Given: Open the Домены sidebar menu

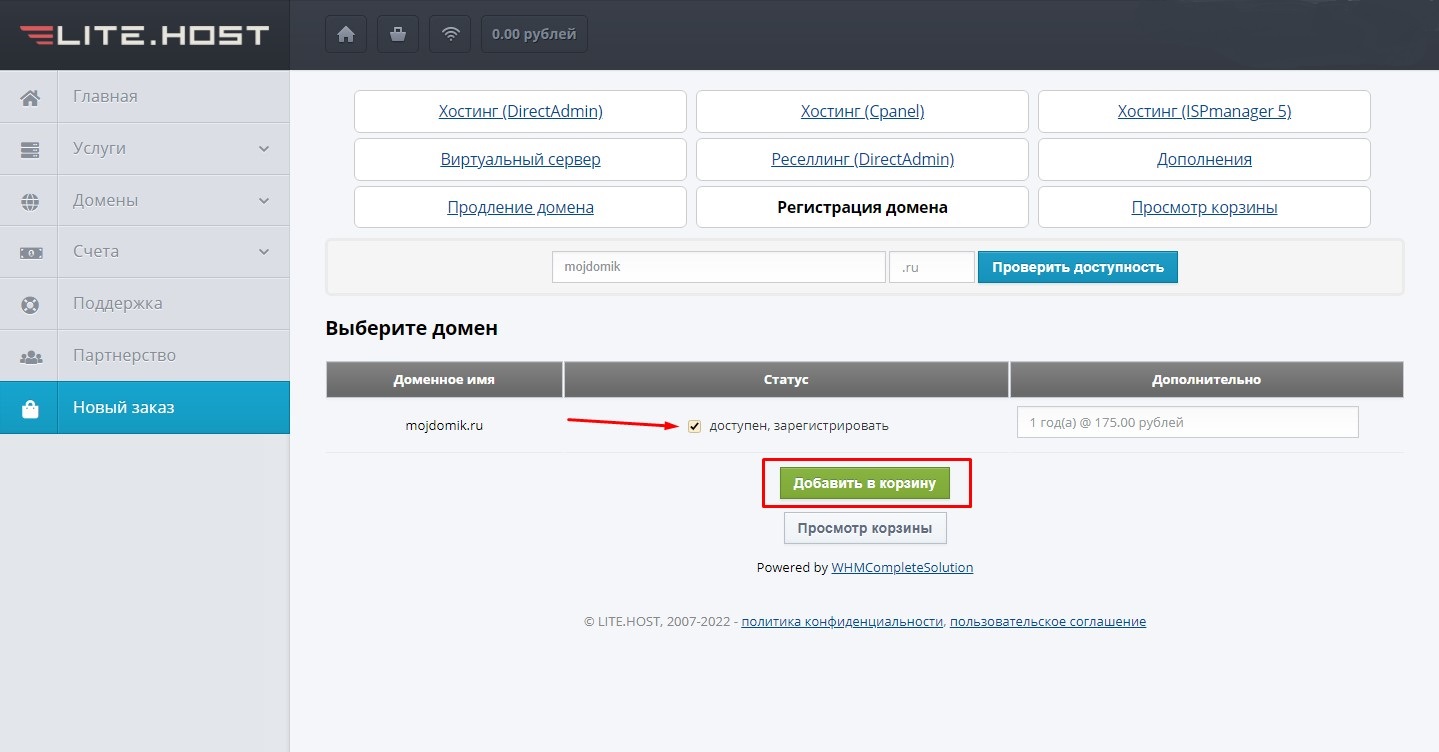Looking at the screenshot, I should click(x=145, y=200).
